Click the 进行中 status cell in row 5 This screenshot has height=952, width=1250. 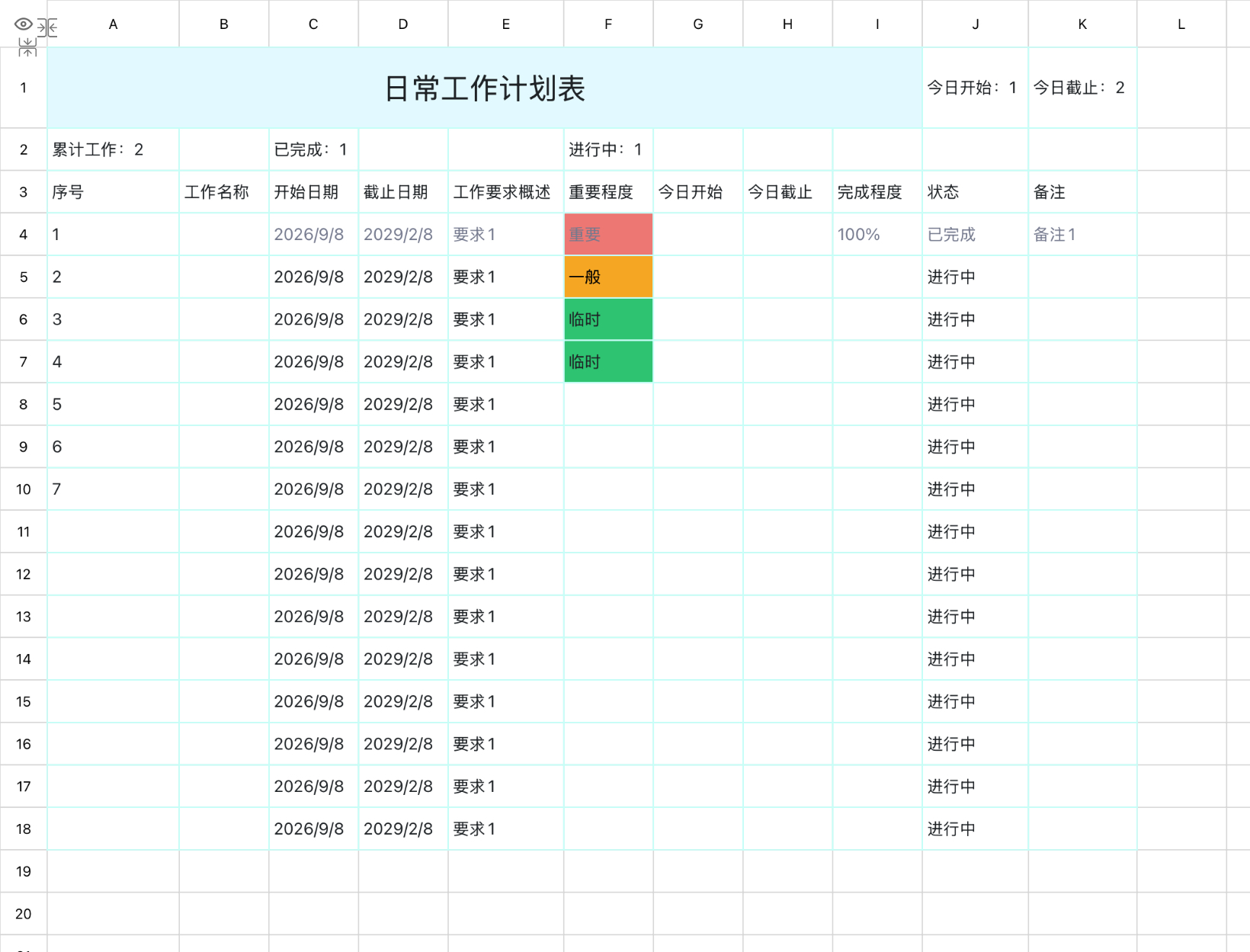coord(975,277)
